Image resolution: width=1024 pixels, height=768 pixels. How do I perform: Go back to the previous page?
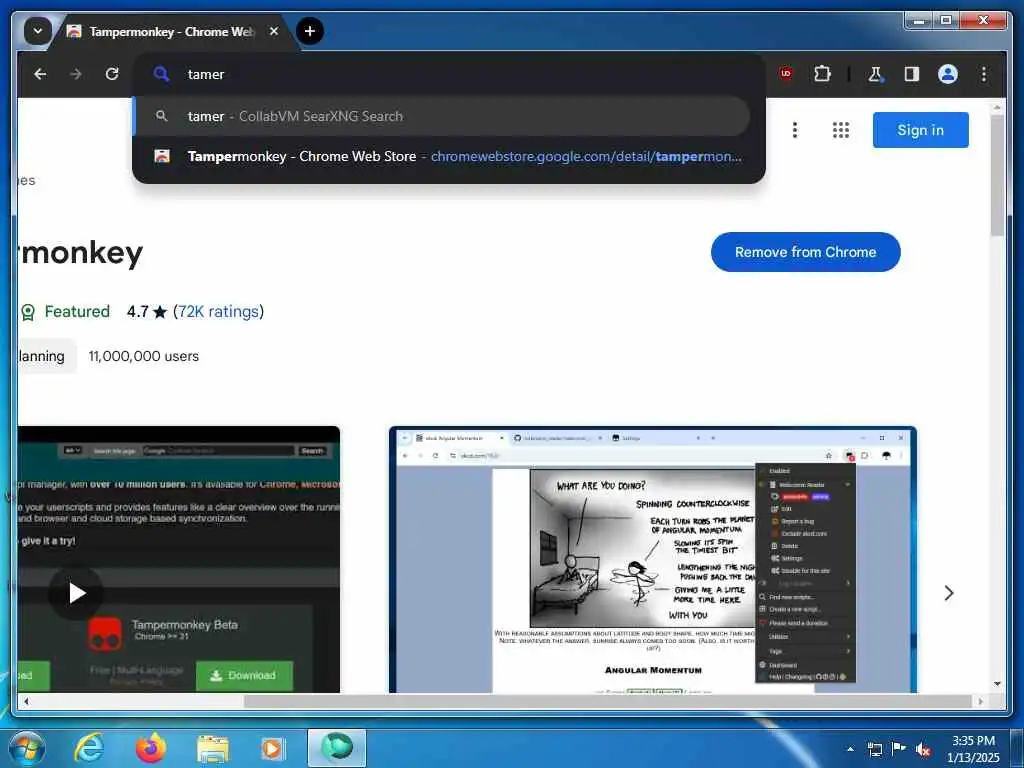(40, 74)
